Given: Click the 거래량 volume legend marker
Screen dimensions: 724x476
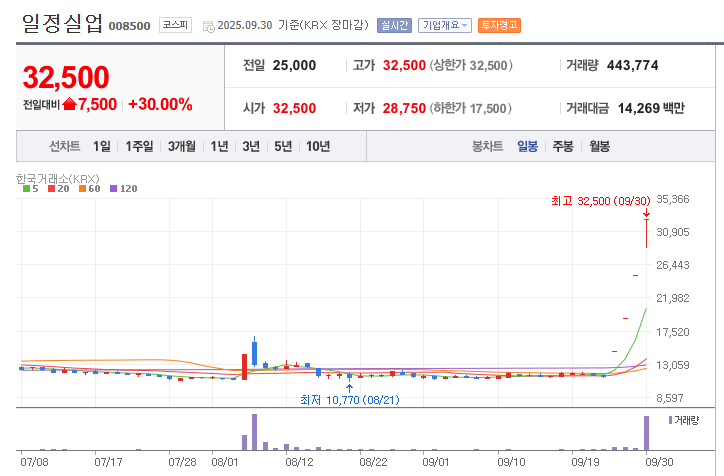Looking at the screenshot, I should coord(684,420).
